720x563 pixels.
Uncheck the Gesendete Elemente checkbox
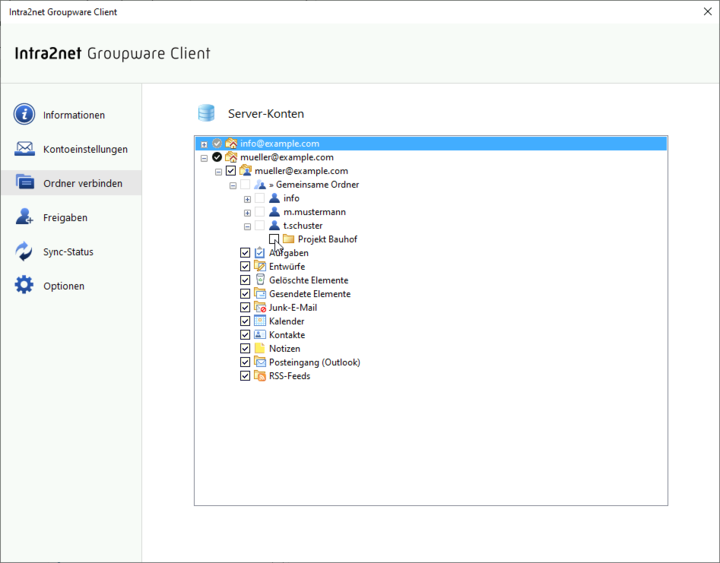(245, 293)
